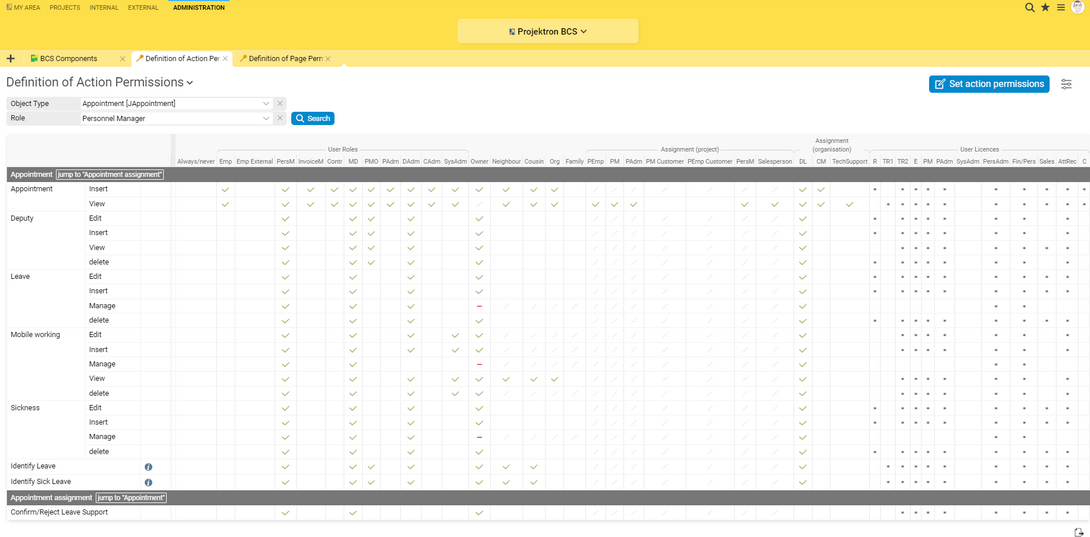Open the hamburger menu icon

pyautogui.click(x=1061, y=8)
